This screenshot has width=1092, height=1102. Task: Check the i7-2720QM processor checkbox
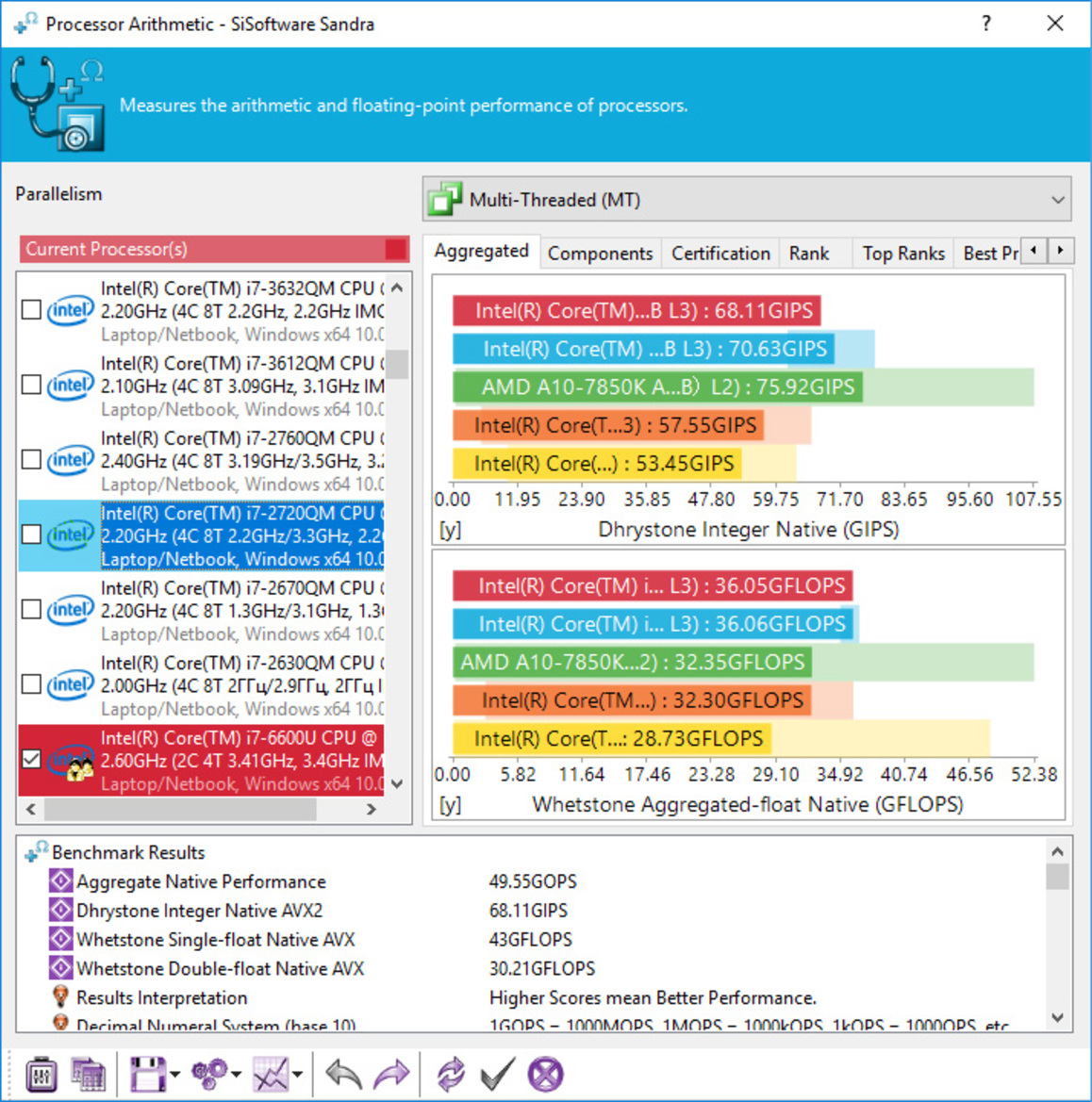(x=31, y=535)
